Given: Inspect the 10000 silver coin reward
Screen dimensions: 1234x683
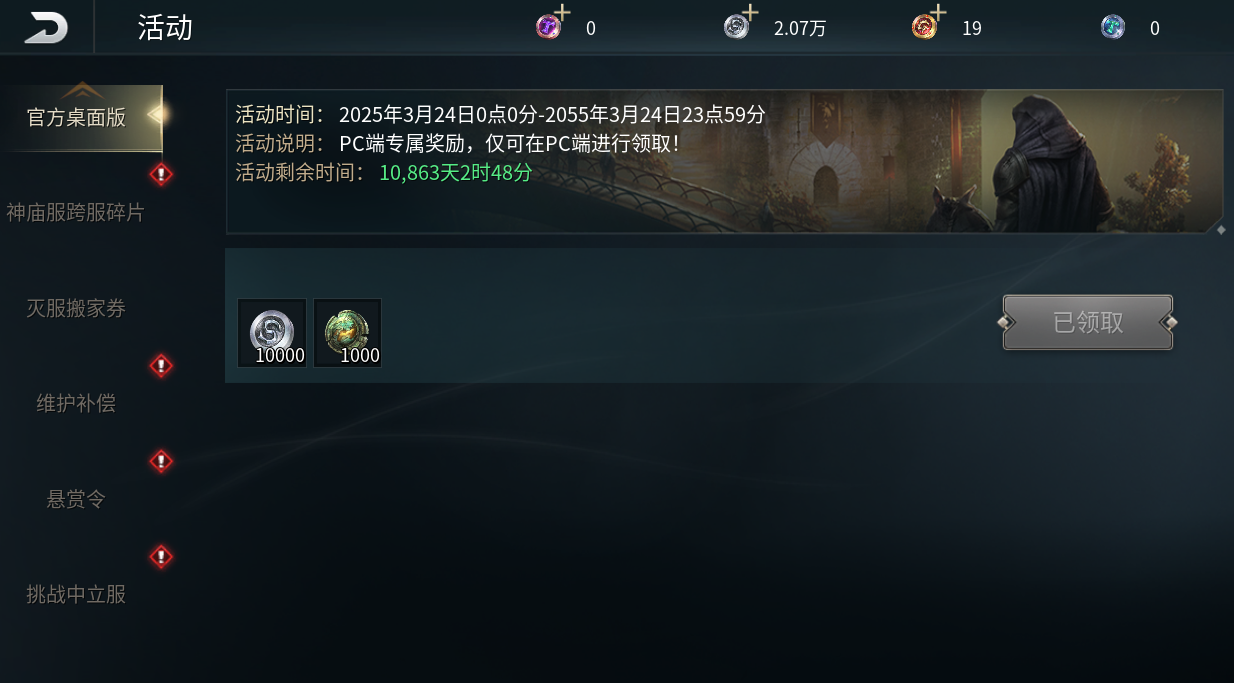Looking at the screenshot, I should coord(272,333).
